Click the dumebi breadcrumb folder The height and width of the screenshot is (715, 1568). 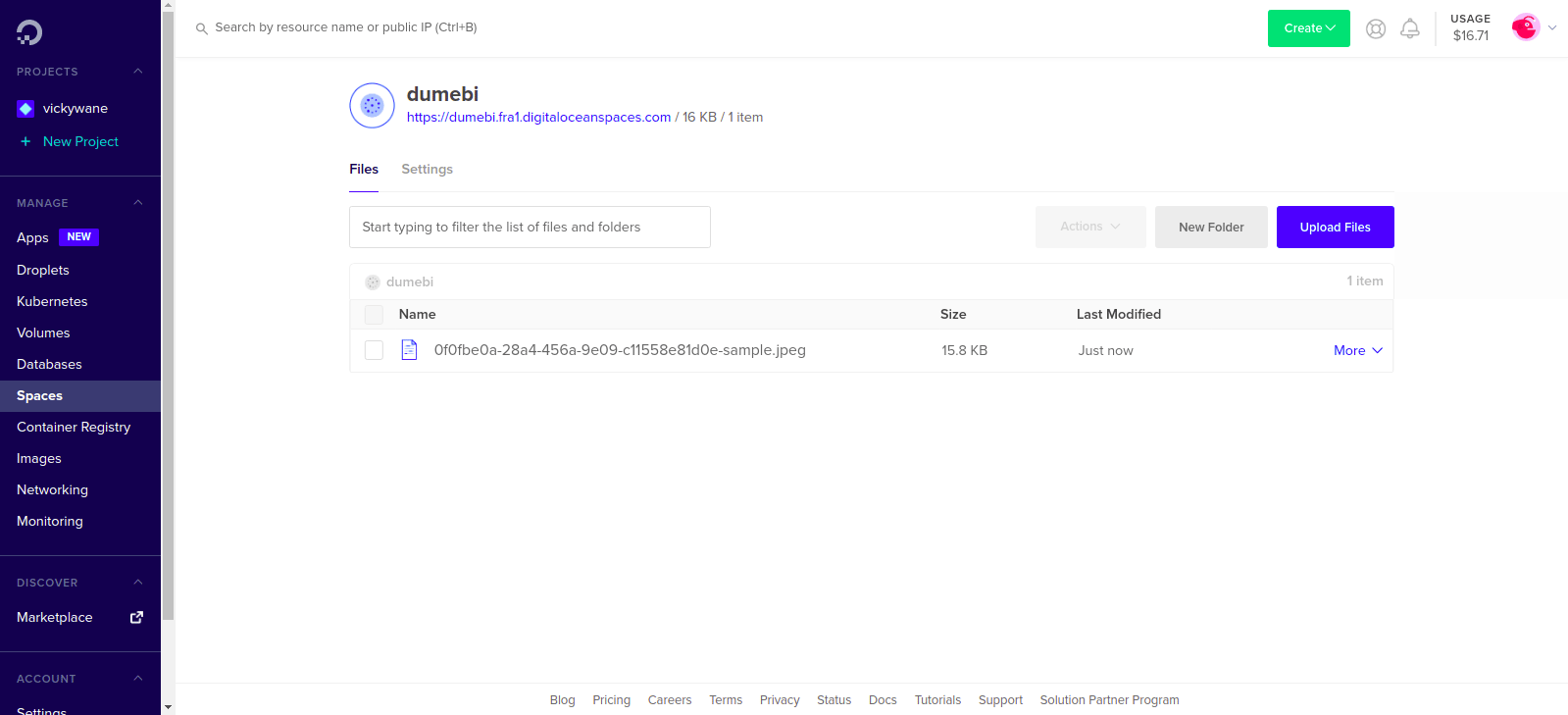410,281
